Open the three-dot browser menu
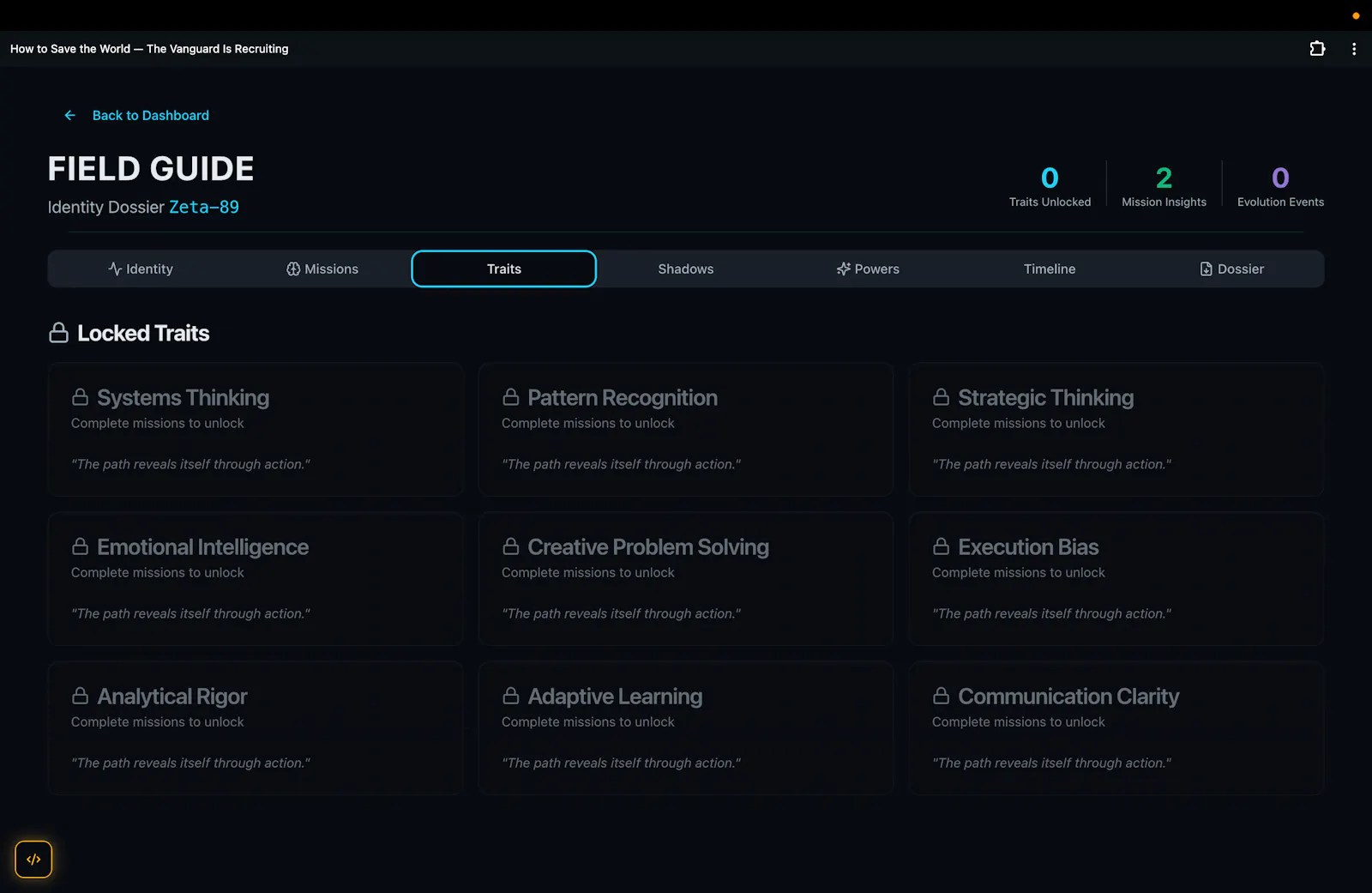Image resolution: width=1372 pixels, height=893 pixels. (1354, 49)
